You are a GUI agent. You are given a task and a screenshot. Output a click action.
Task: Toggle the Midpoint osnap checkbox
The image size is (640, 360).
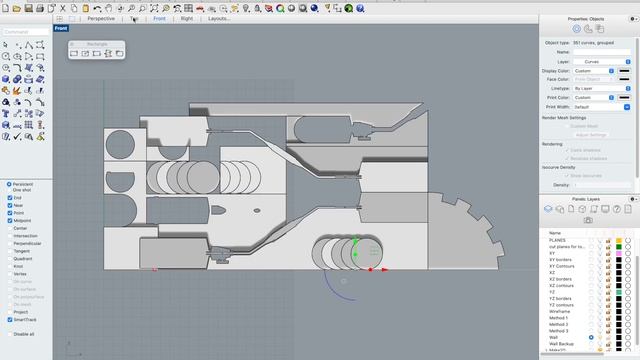tap(10, 220)
